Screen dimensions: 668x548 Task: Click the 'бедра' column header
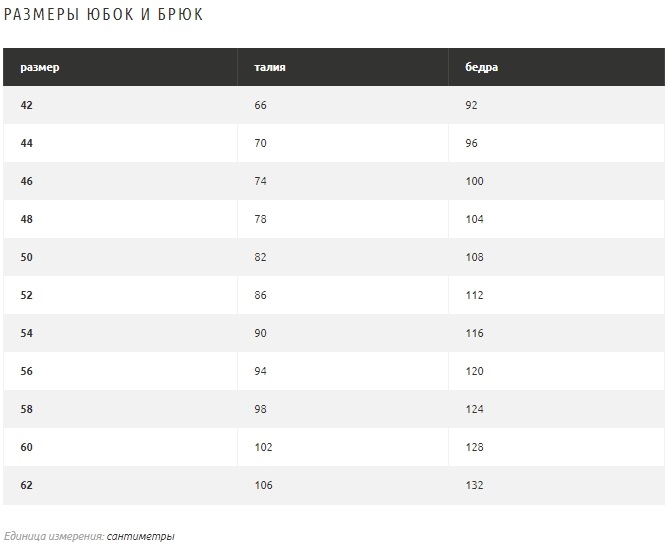coord(481,67)
